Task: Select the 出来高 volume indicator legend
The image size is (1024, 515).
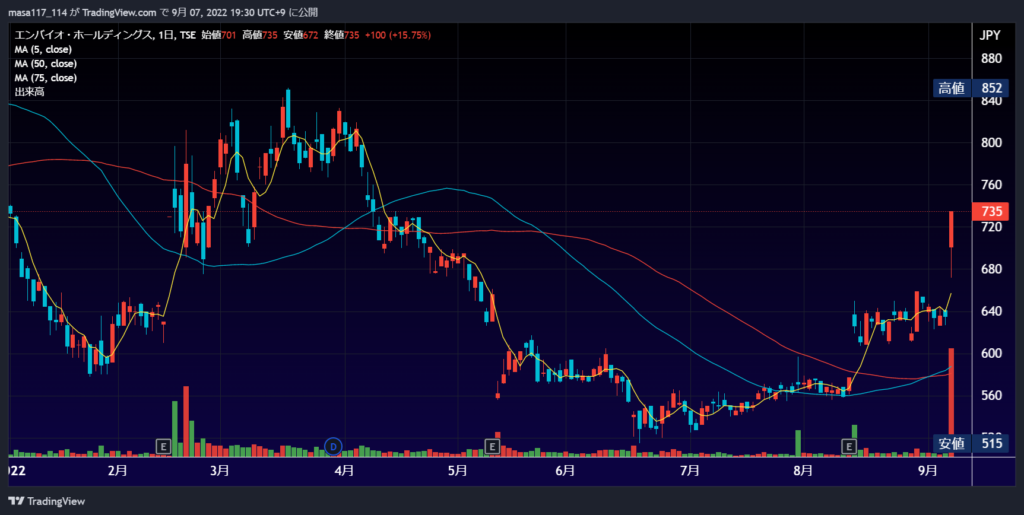Action: tap(29, 92)
